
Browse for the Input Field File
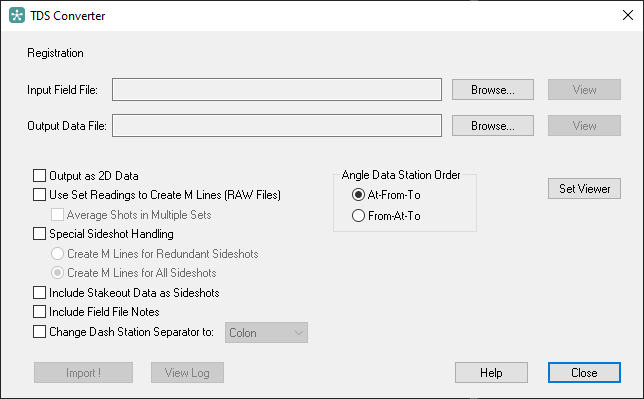[x=493, y=90]
